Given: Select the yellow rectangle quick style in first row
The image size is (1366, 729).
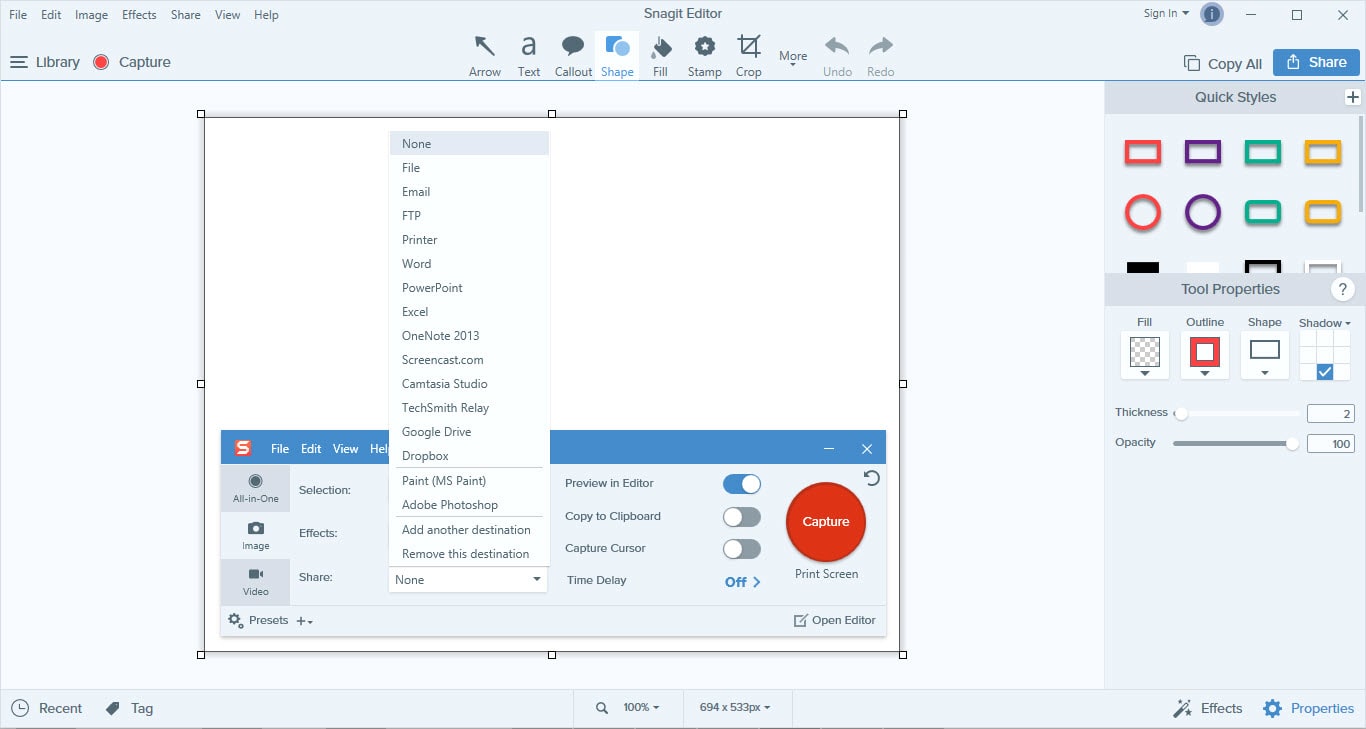Looking at the screenshot, I should point(1323,153).
